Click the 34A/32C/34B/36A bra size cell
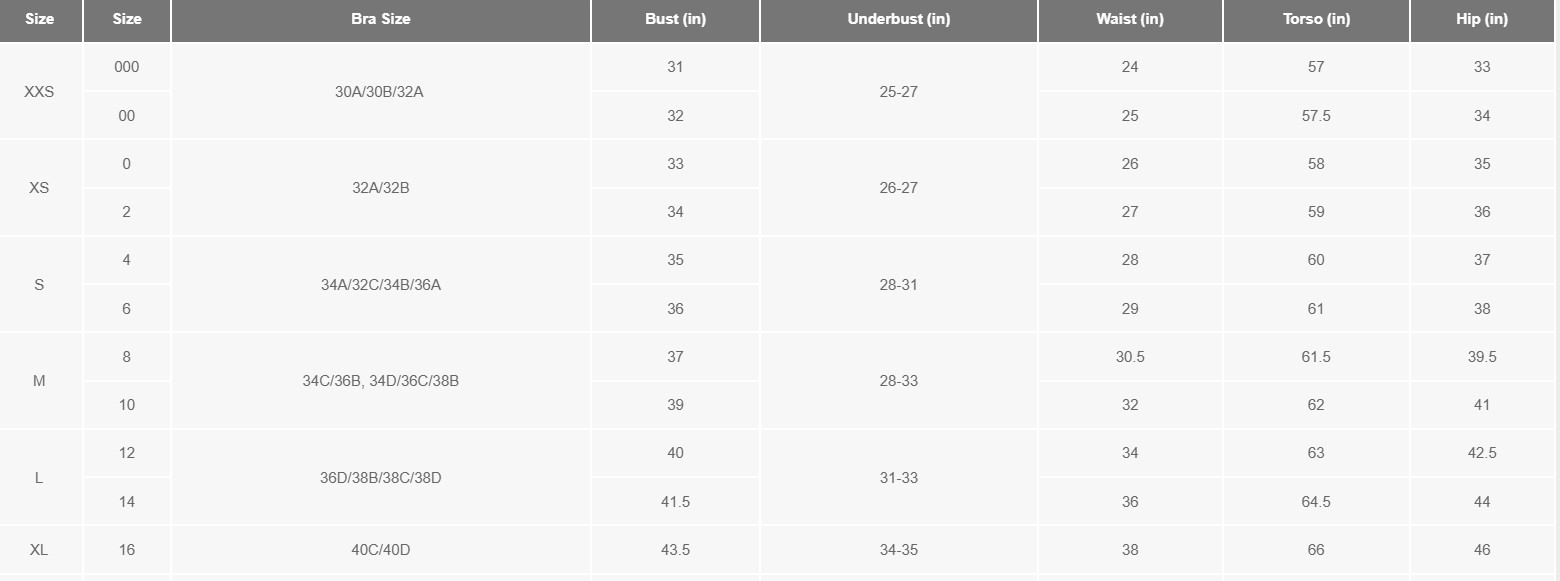The image size is (1560, 581). [x=381, y=285]
